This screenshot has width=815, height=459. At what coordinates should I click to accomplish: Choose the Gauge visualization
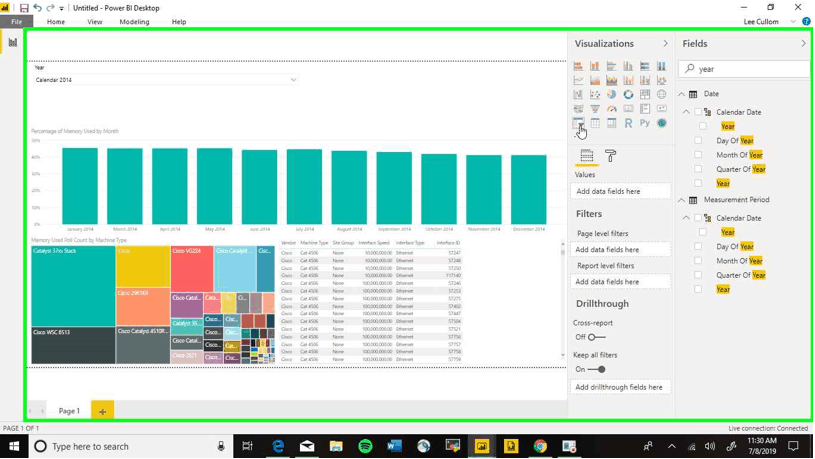tap(611, 109)
